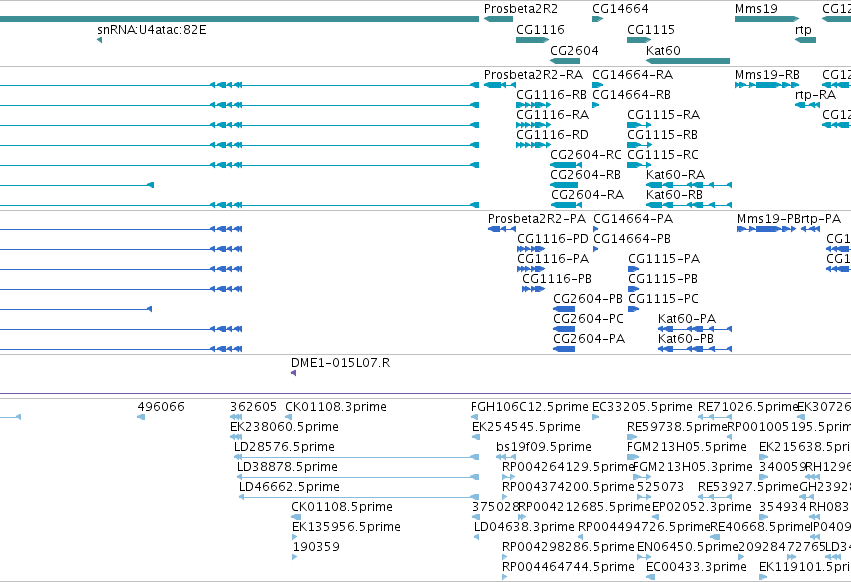Open transcript CG1116-RB
851x582 pixels.
click(x=551, y=94)
